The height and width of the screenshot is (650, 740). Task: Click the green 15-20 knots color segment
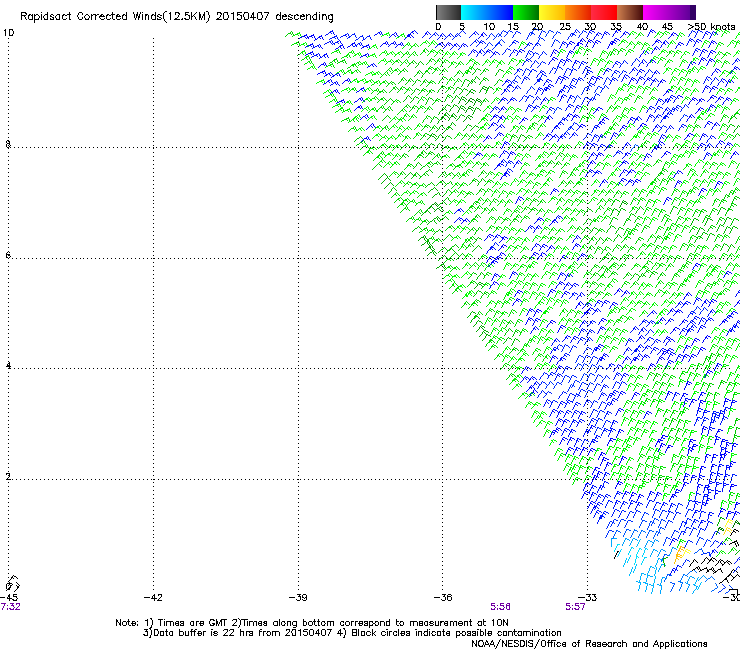[x=526, y=12]
